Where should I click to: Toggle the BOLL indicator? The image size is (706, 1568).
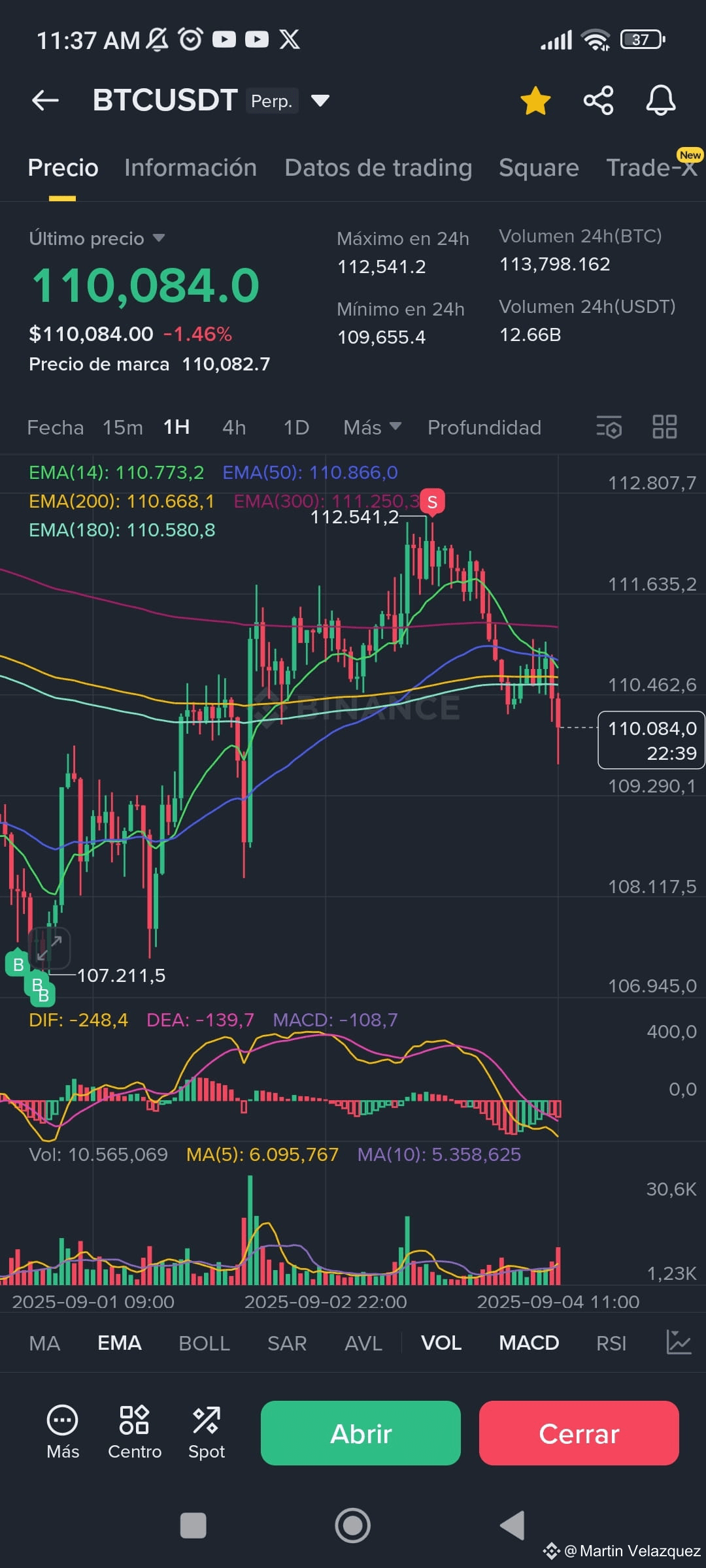204,1343
